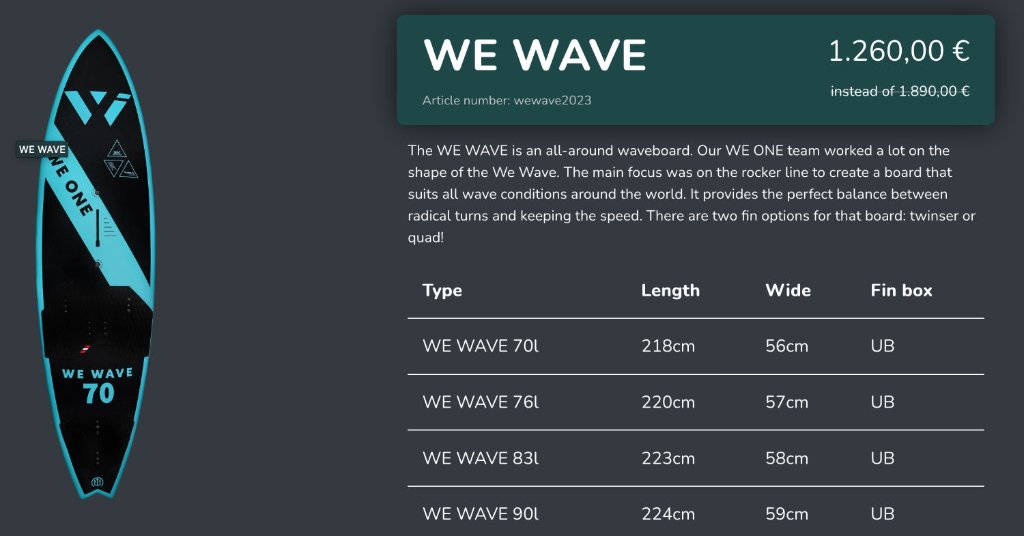Click the 1.260,00 € sale price
The height and width of the screenshot is (536, 1024).
pos(898,52)
